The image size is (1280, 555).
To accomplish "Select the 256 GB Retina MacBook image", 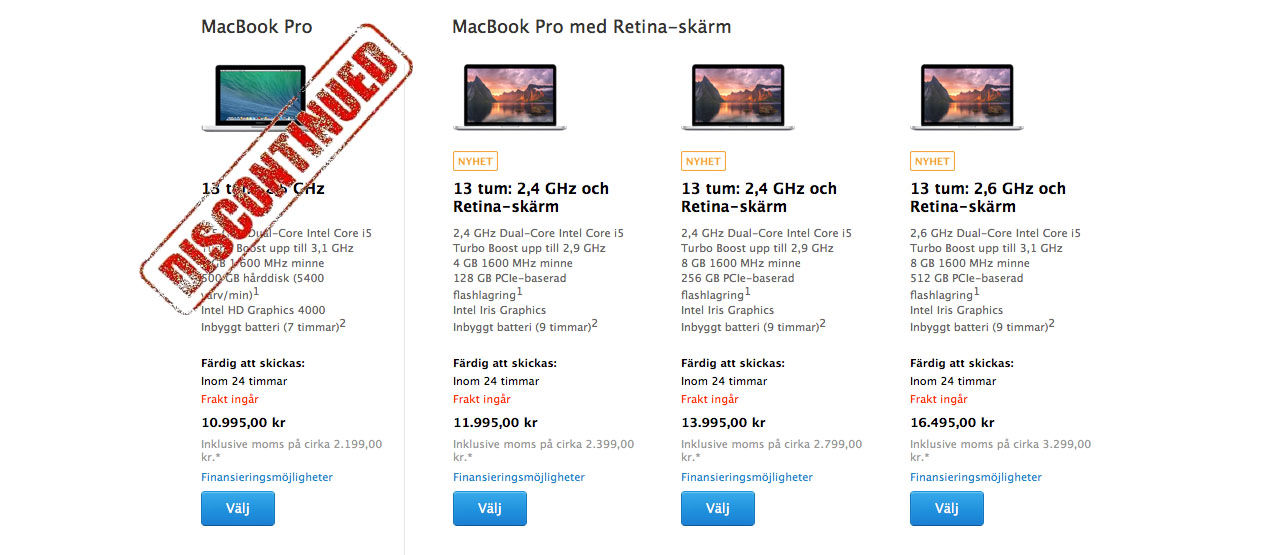I will 738,96.
